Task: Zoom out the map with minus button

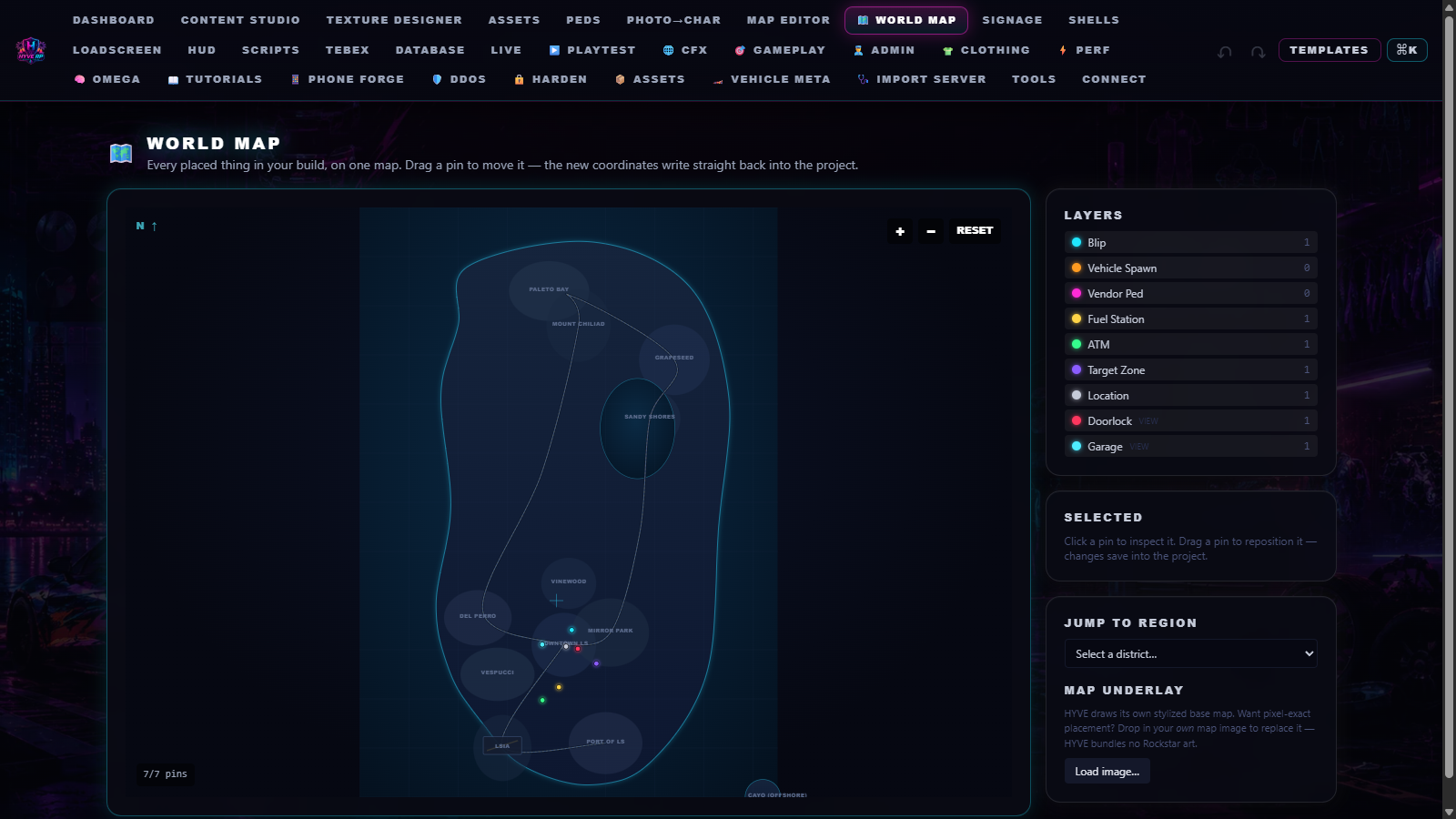Action: pyautogui.click(x=931, y=231)
